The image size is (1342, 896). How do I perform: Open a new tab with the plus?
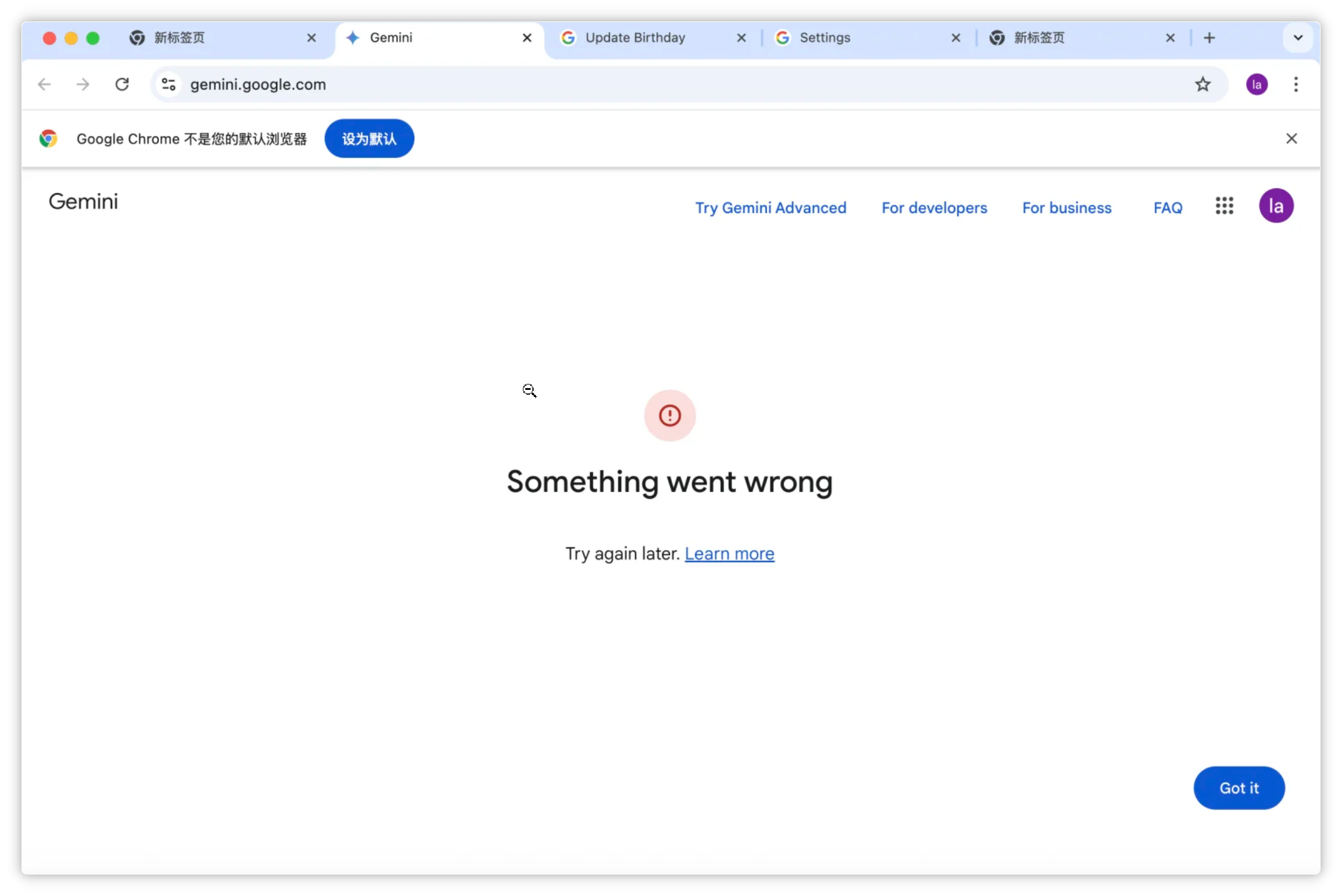click(1209, 38)
